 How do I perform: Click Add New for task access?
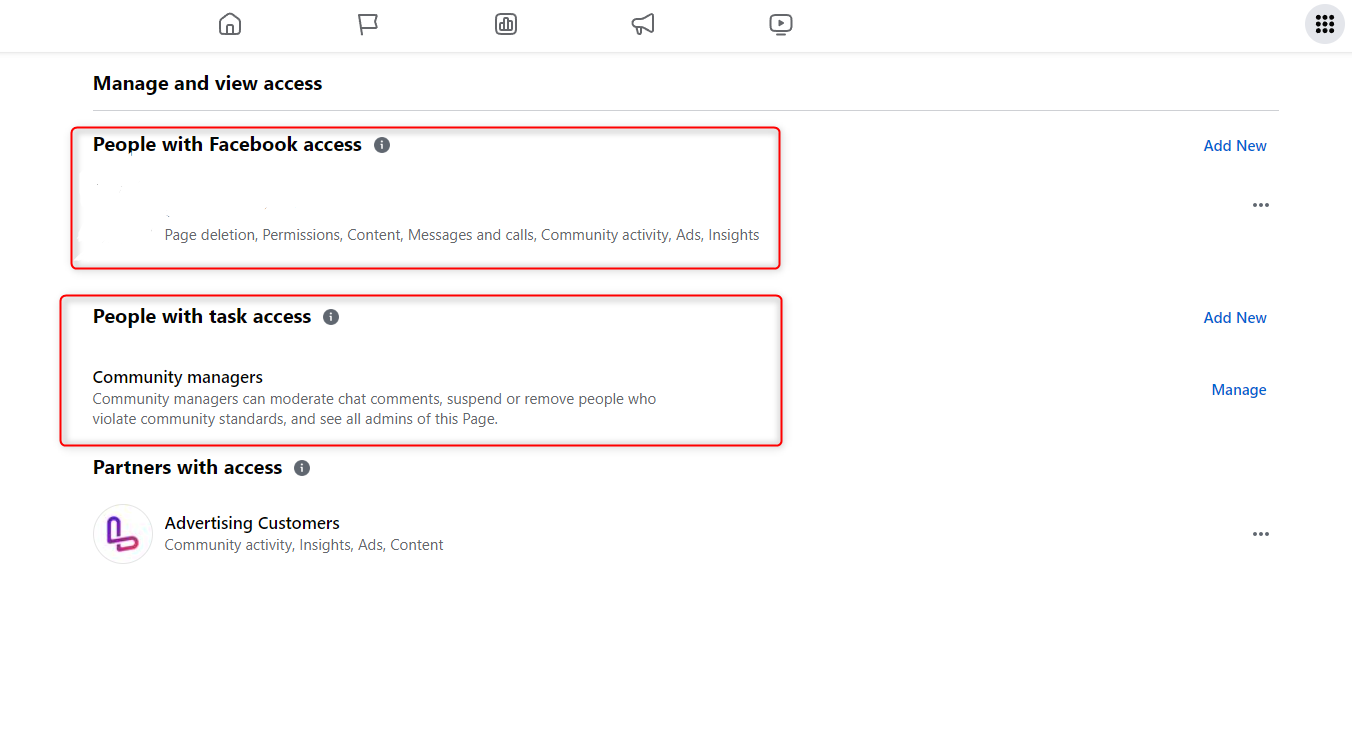click(1235, 318)
